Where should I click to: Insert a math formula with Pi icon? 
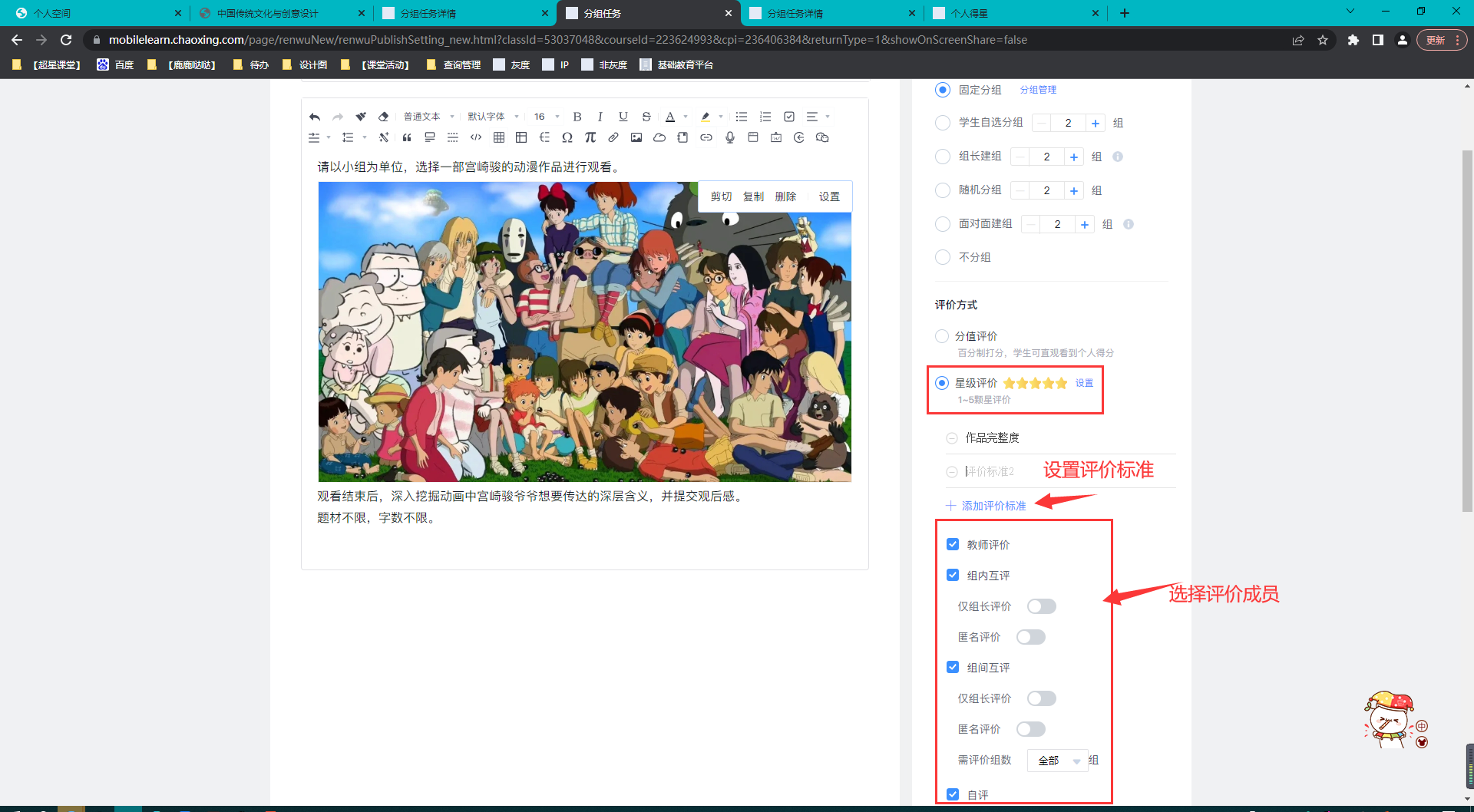(590, 137)
